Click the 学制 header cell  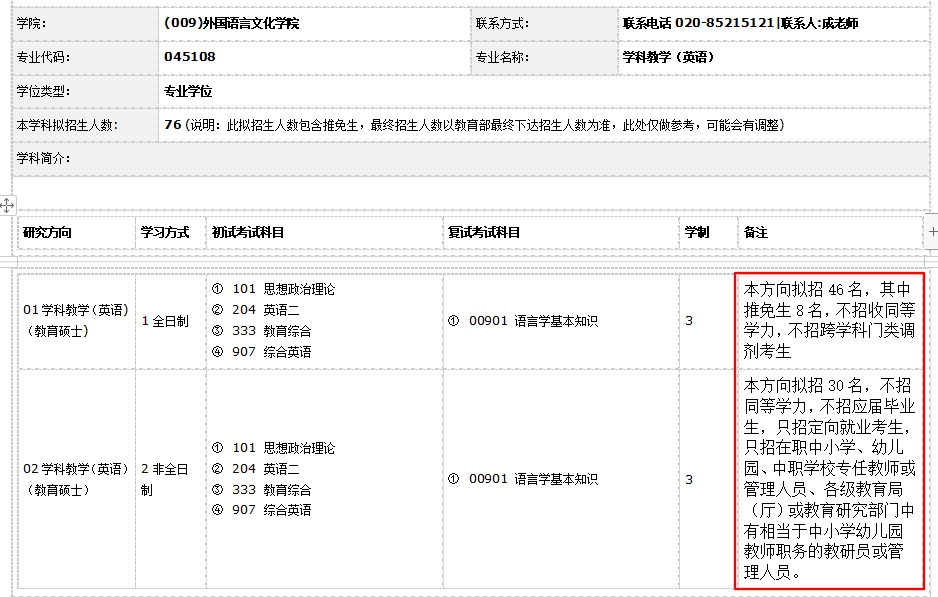697,232
